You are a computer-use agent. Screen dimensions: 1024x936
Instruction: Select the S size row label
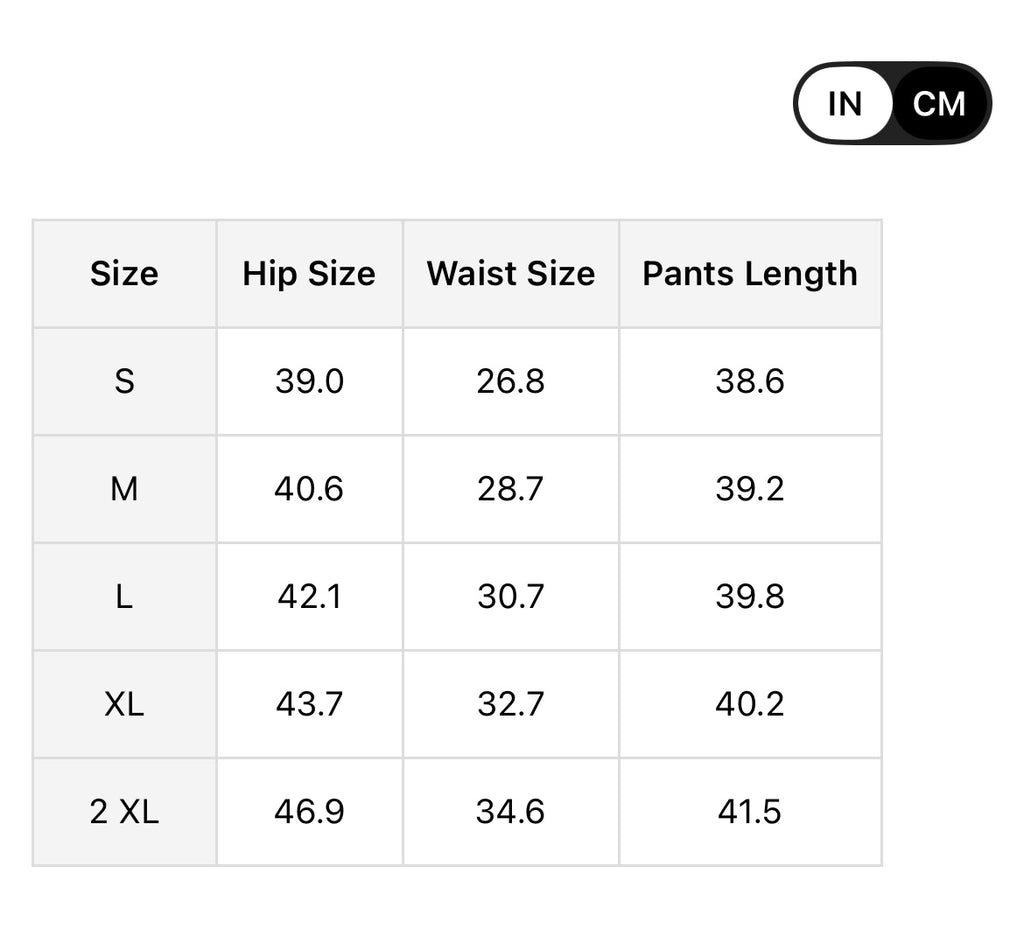click(124, 381)
